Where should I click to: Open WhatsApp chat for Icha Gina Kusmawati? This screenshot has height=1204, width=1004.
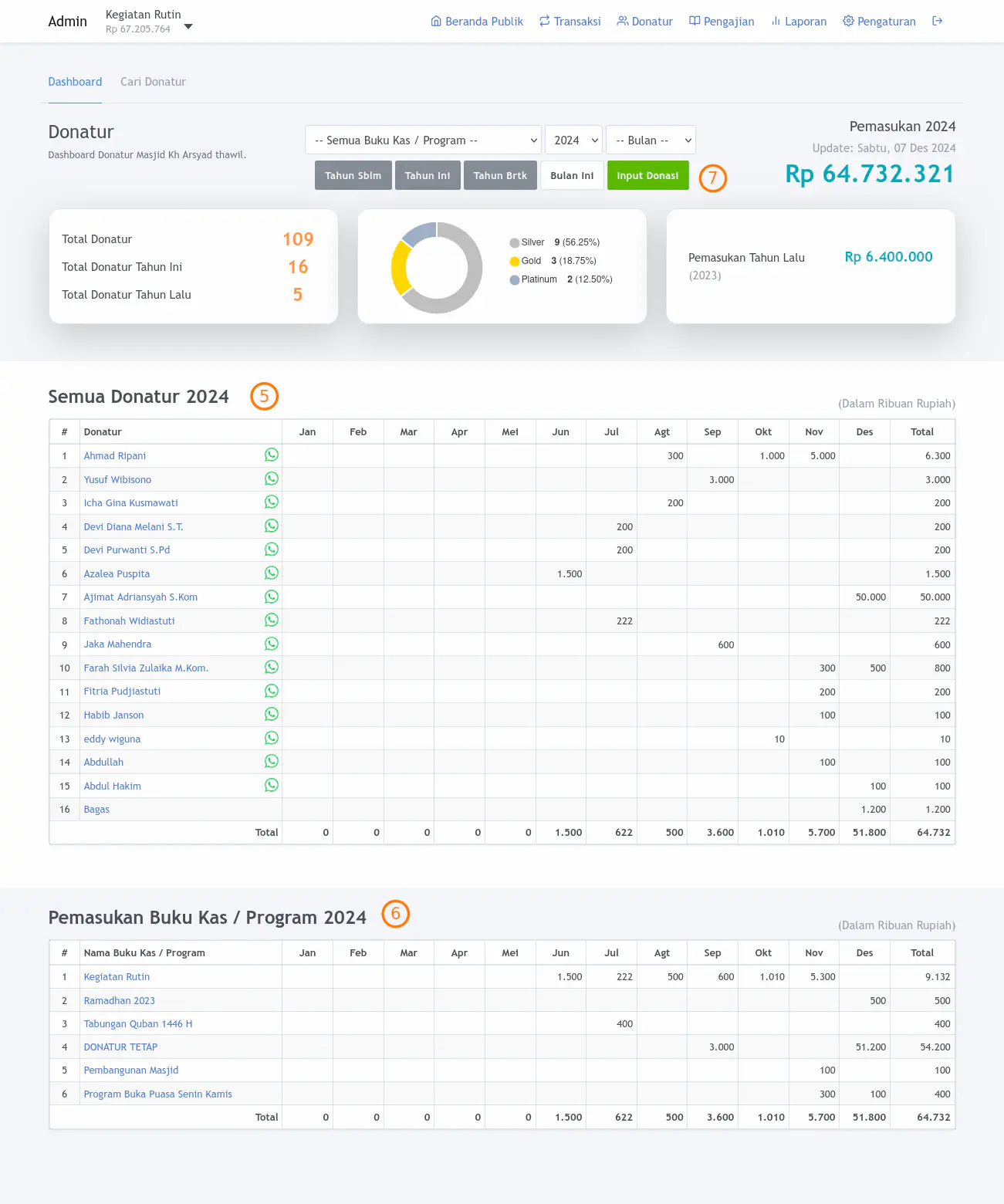click(272, 502)
